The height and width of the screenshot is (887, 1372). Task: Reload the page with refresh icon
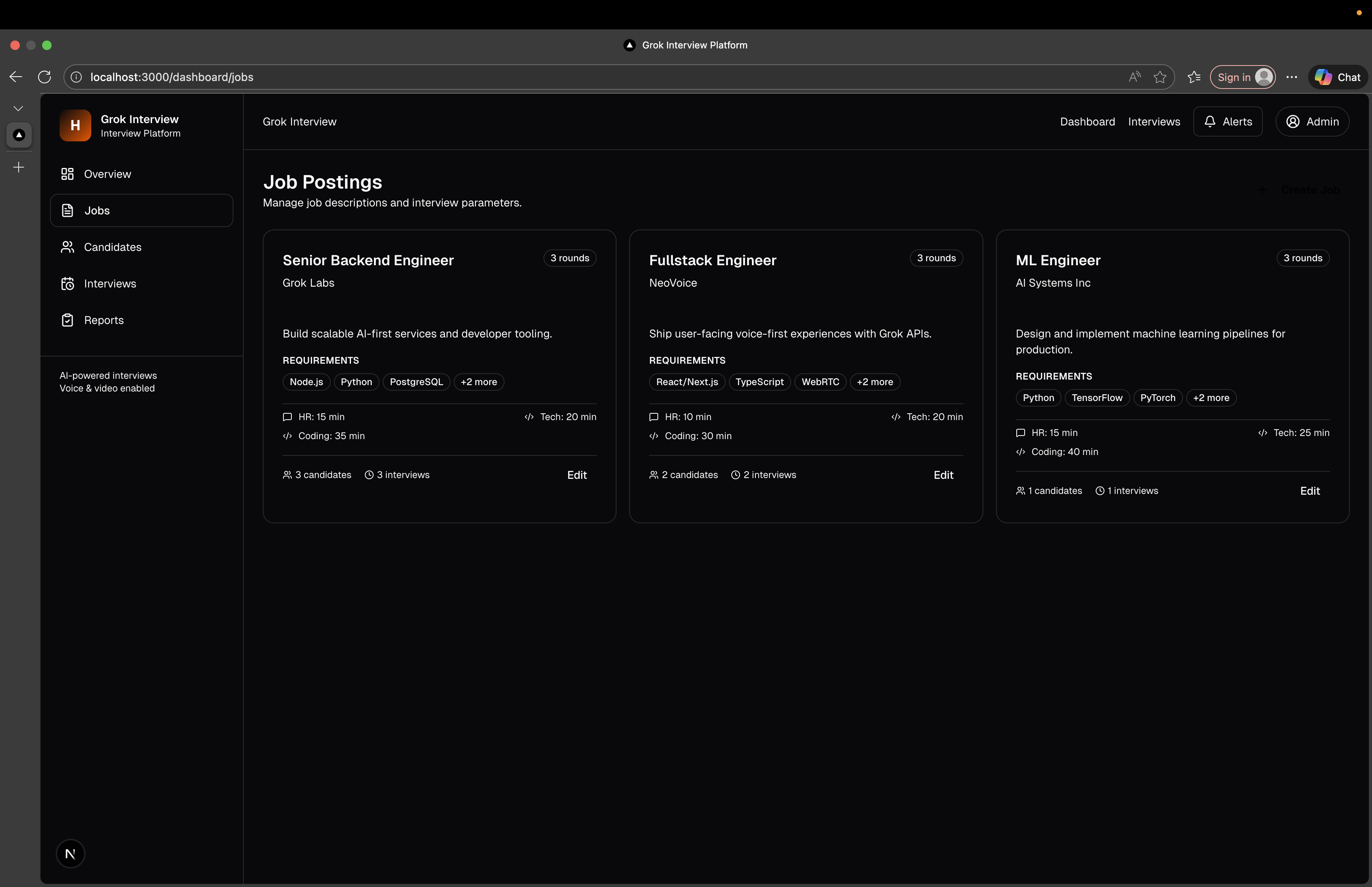coord(44,77)
